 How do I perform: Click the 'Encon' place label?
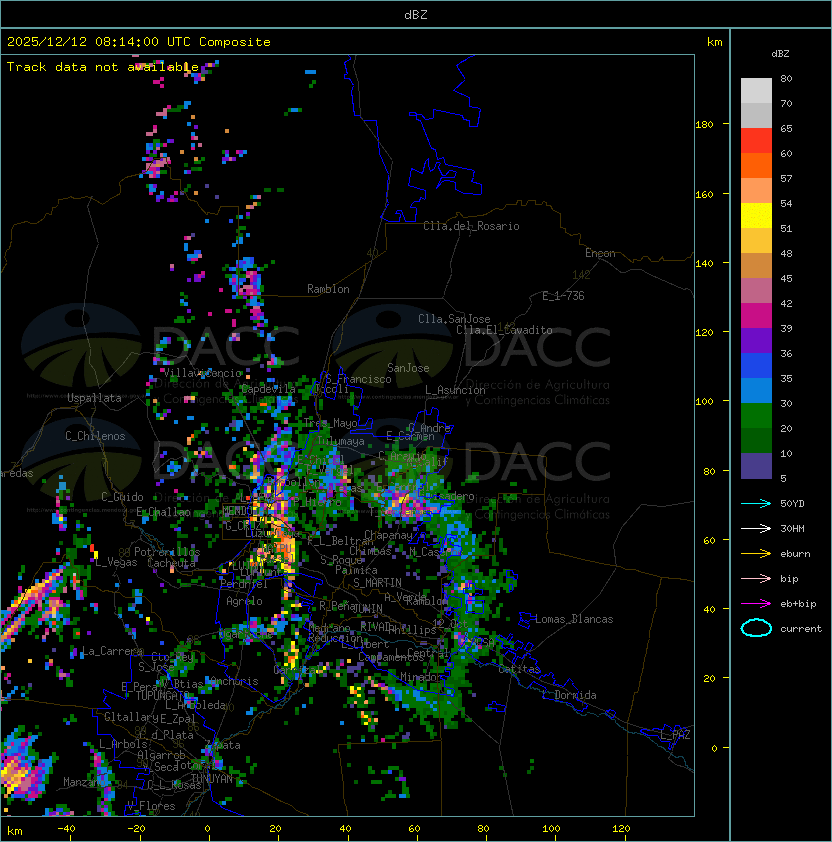[600, 253]
